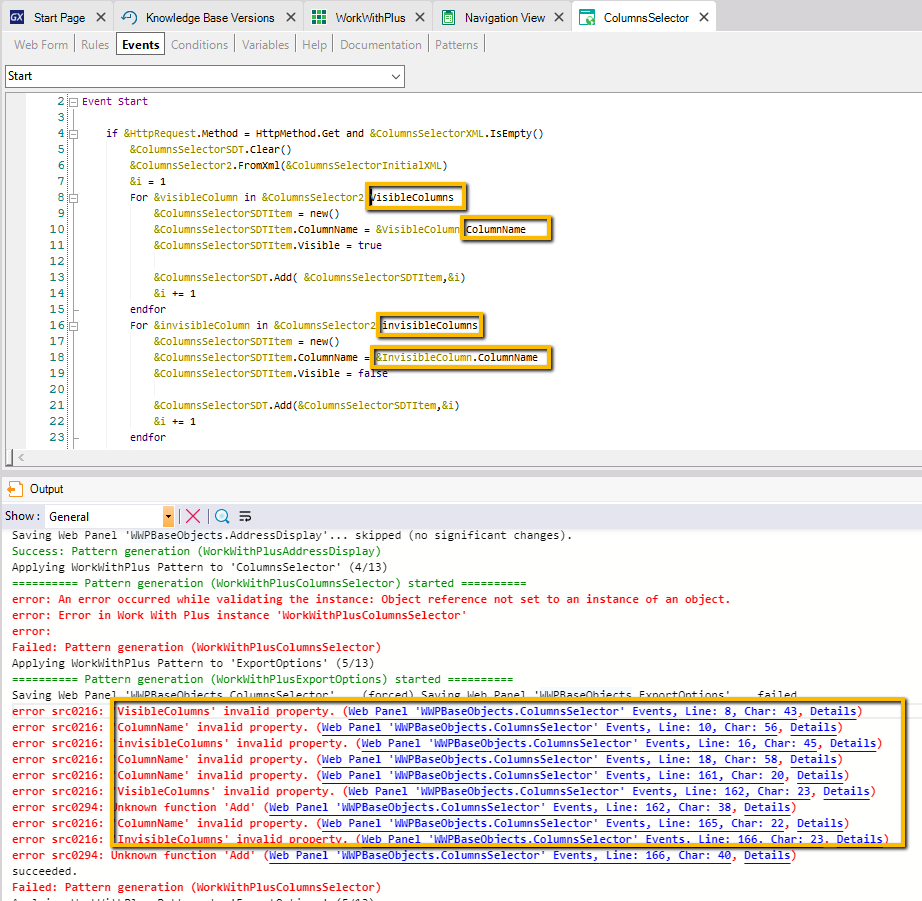Screen dimensions: 922x901
Task: Click the WorkWithPlus grid icon
Action: point(319,17)
